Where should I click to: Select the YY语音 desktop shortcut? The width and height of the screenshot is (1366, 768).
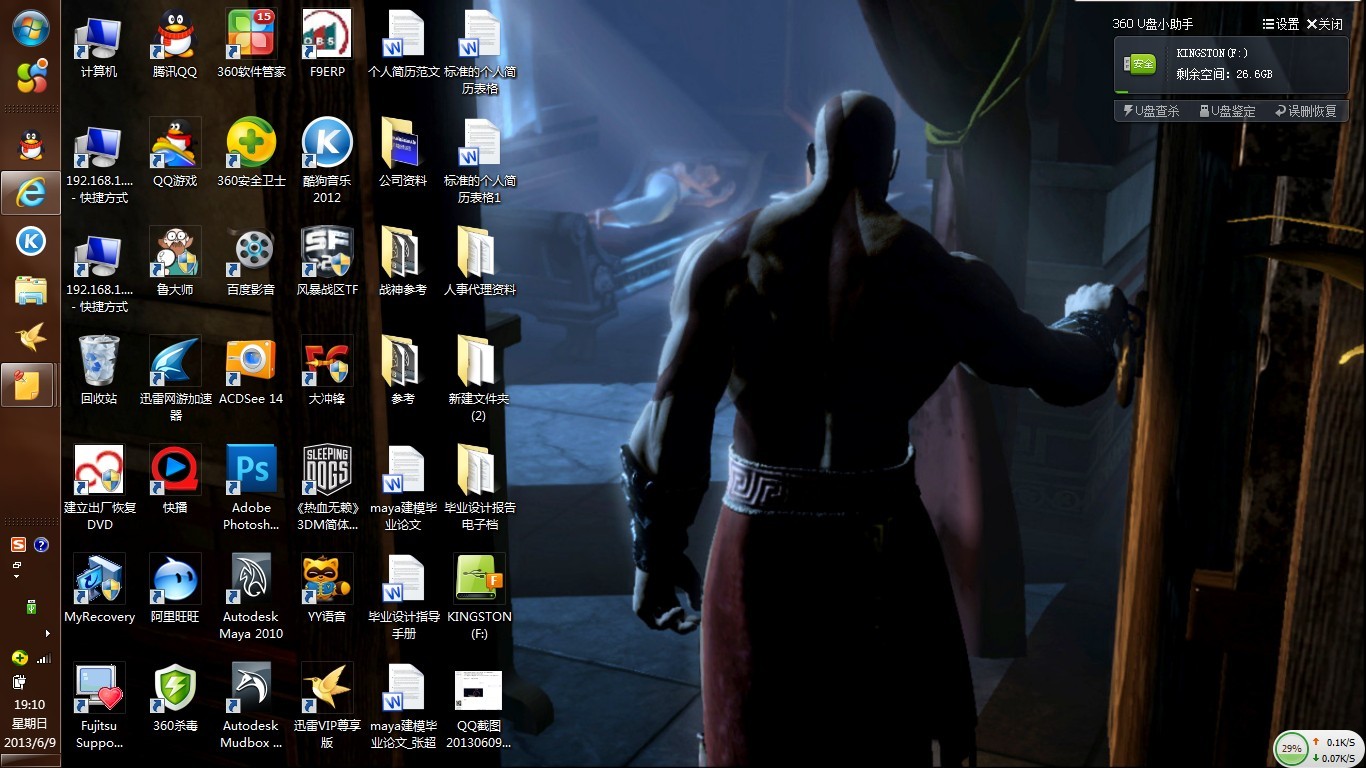(x=327, y=589)
